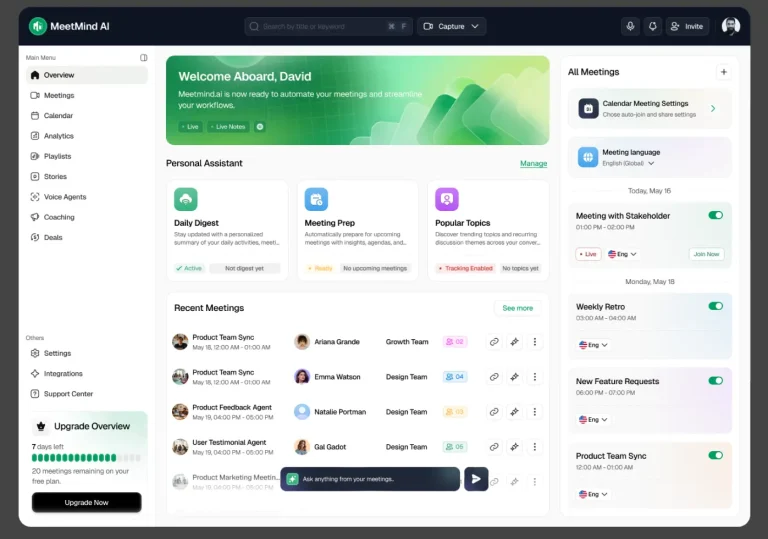Click the Meeting language globe icon
Viewport: 768px width, 539px height.
(588, 157)
